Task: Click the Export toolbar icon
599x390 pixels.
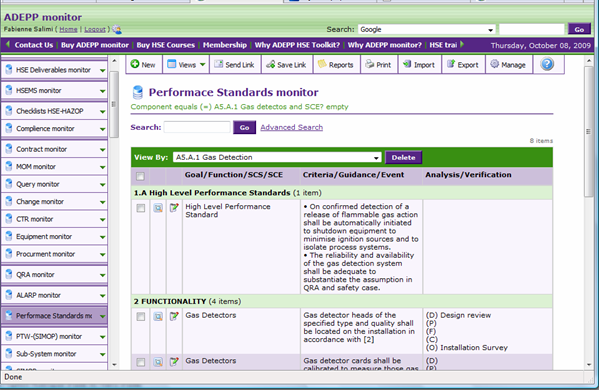Action: click(451, 64)
